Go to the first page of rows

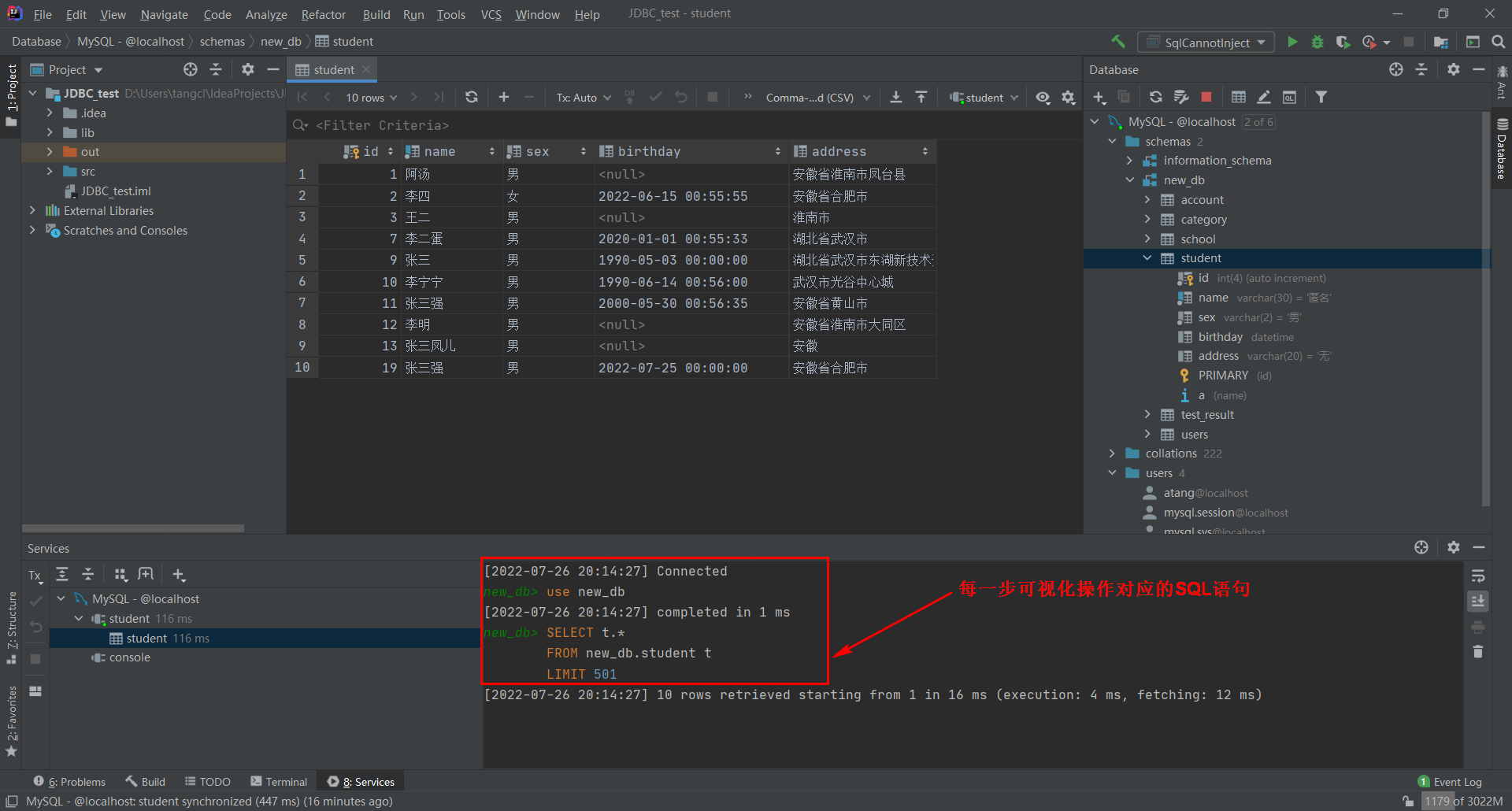[x=302, y=97]
